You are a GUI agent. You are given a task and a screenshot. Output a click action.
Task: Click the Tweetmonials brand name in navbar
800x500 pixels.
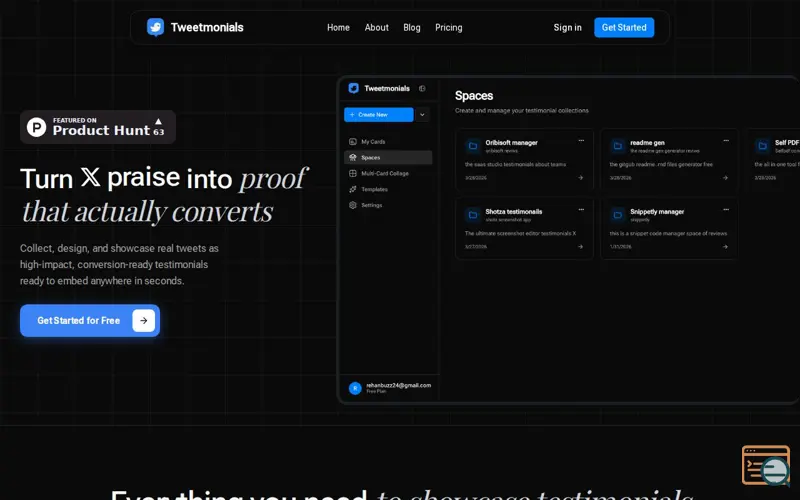click(207, 28)
